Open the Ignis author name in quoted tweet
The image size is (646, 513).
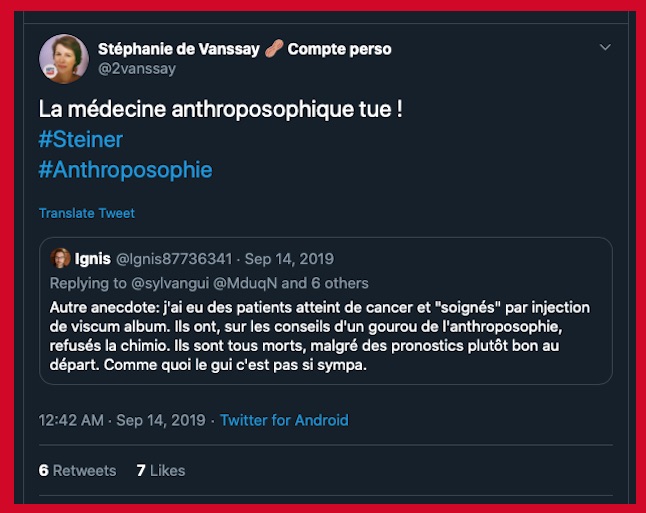point(93,259)
